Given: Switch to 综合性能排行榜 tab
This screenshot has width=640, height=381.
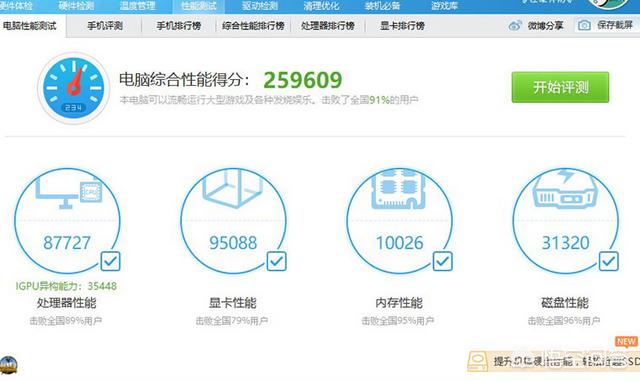Looking at the screenshot, I should tap(253, 26).
